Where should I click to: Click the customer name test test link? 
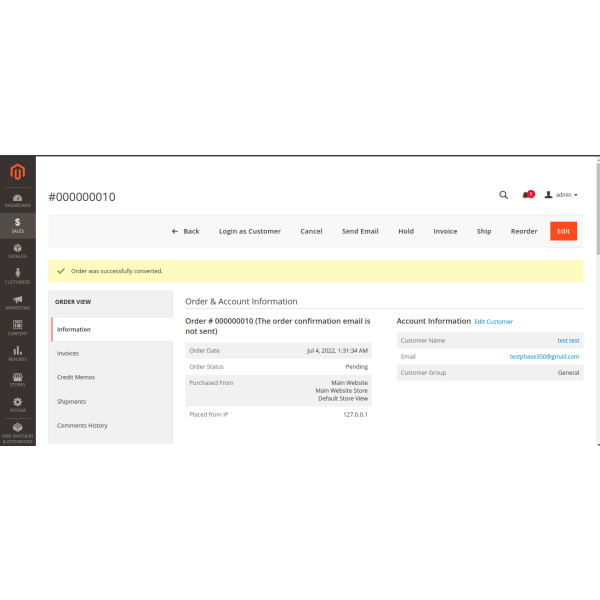pyautogui.click(x=568, y=340)
